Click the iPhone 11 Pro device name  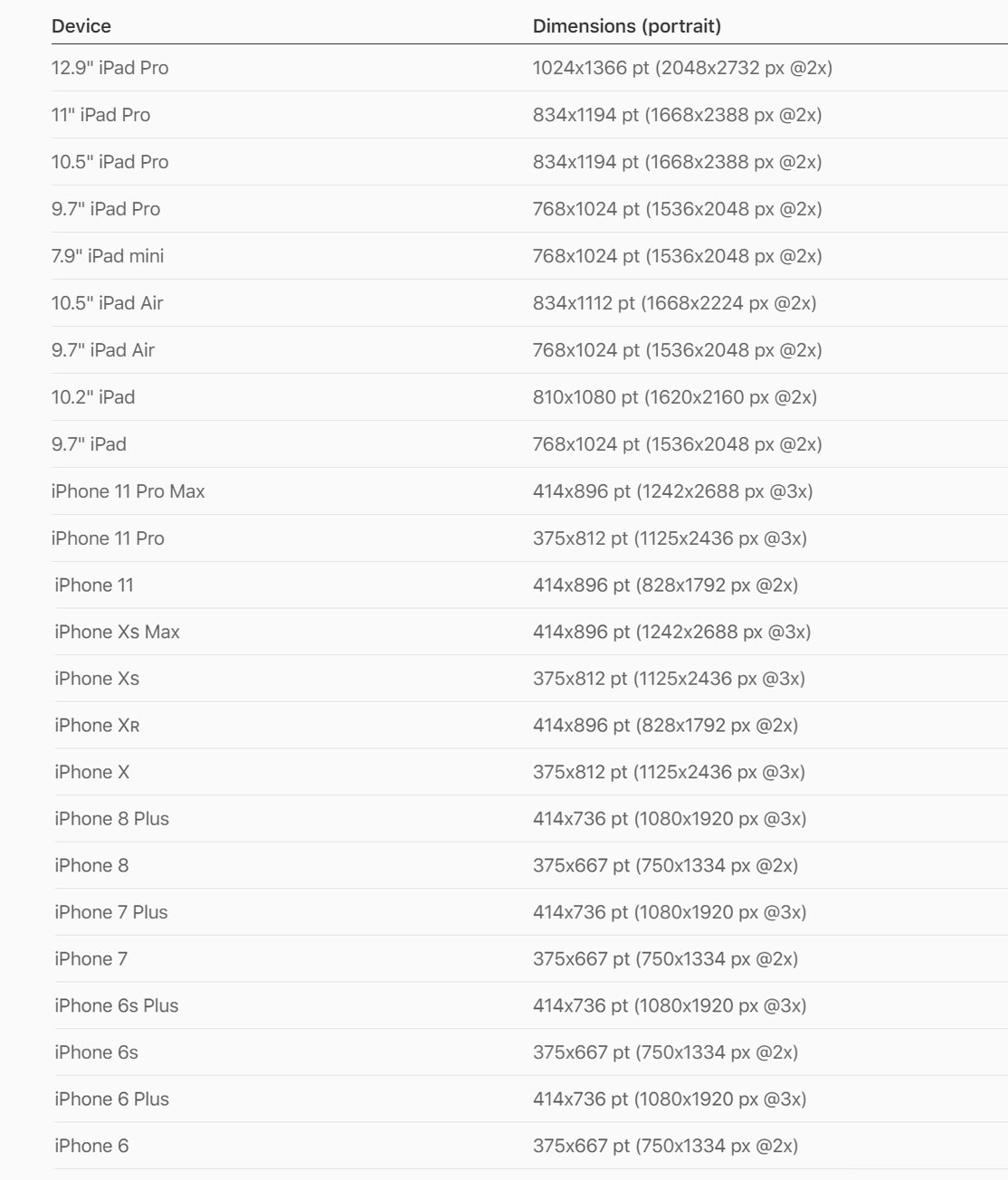[x=108, y=538]
